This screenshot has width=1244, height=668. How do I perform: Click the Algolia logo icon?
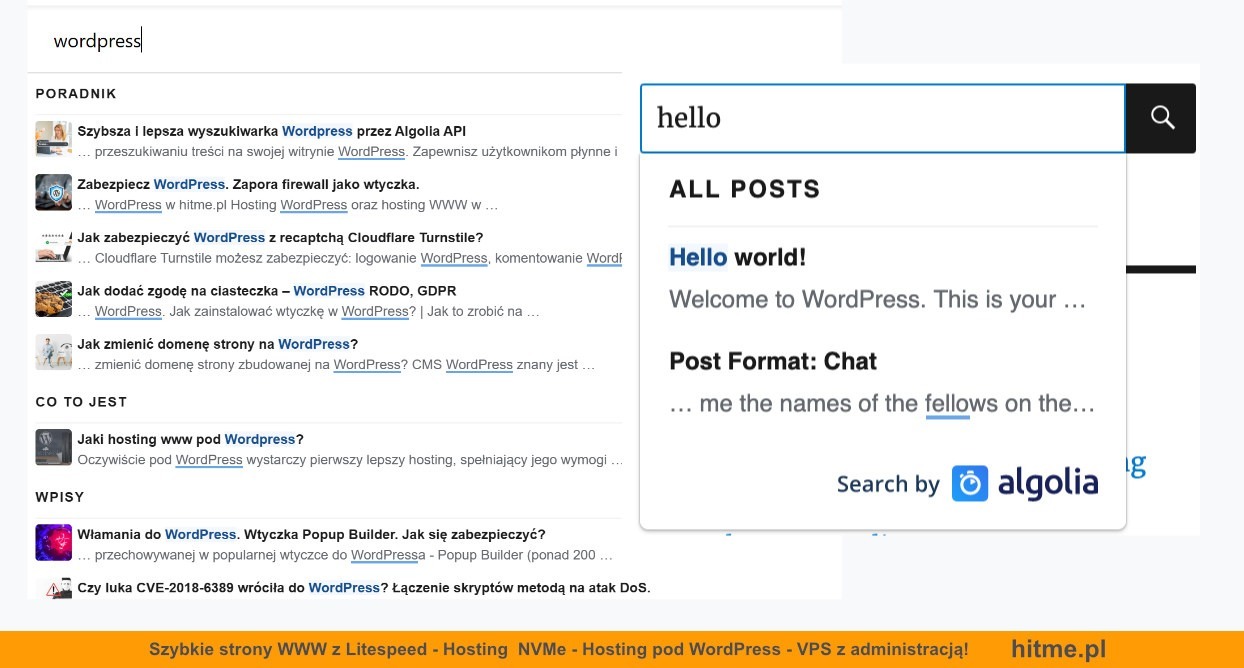click(x=969, y=484)
